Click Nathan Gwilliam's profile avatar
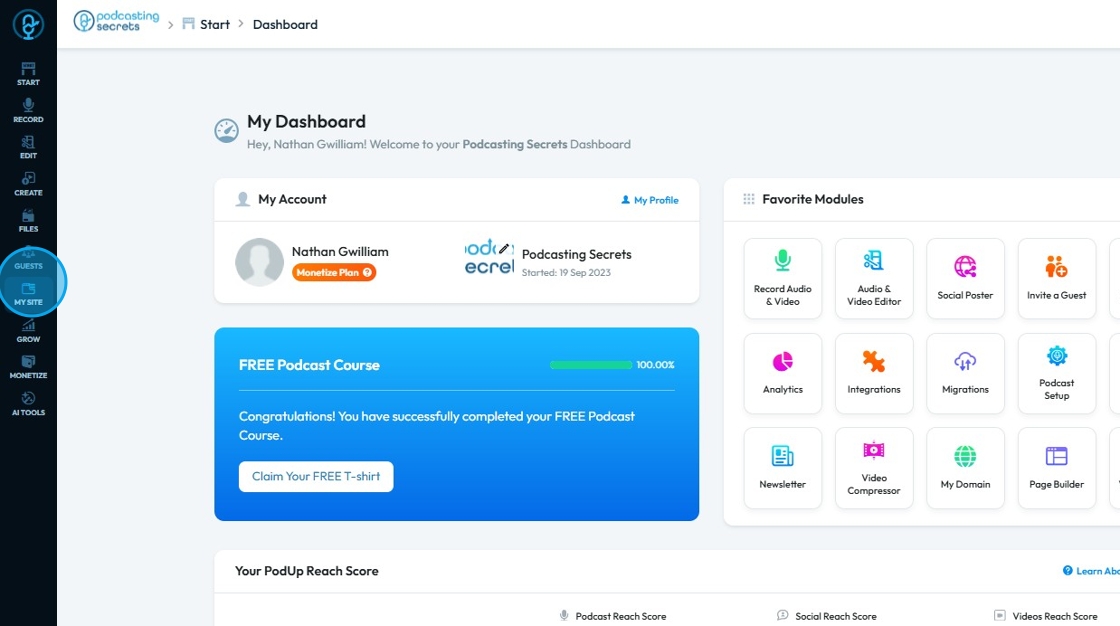Image resolution: width=1120 pixels, height=626 pixels. [259, 262]
